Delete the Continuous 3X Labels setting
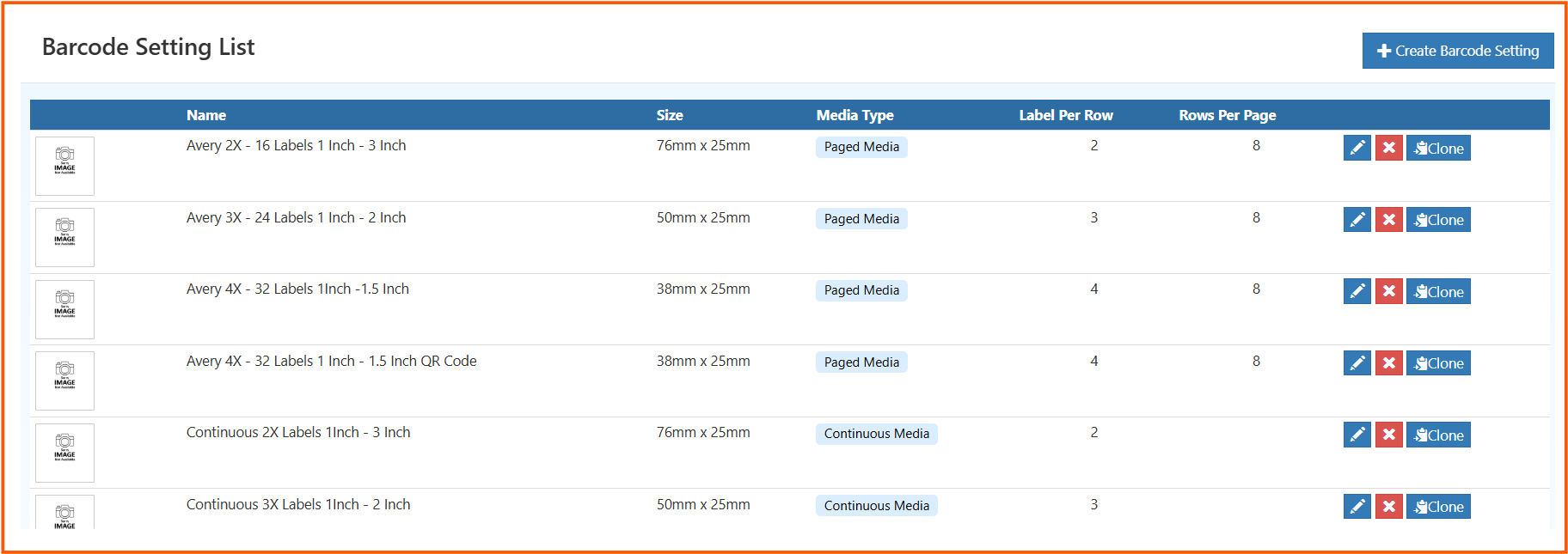1568x554 pixels. point(1388,507)
